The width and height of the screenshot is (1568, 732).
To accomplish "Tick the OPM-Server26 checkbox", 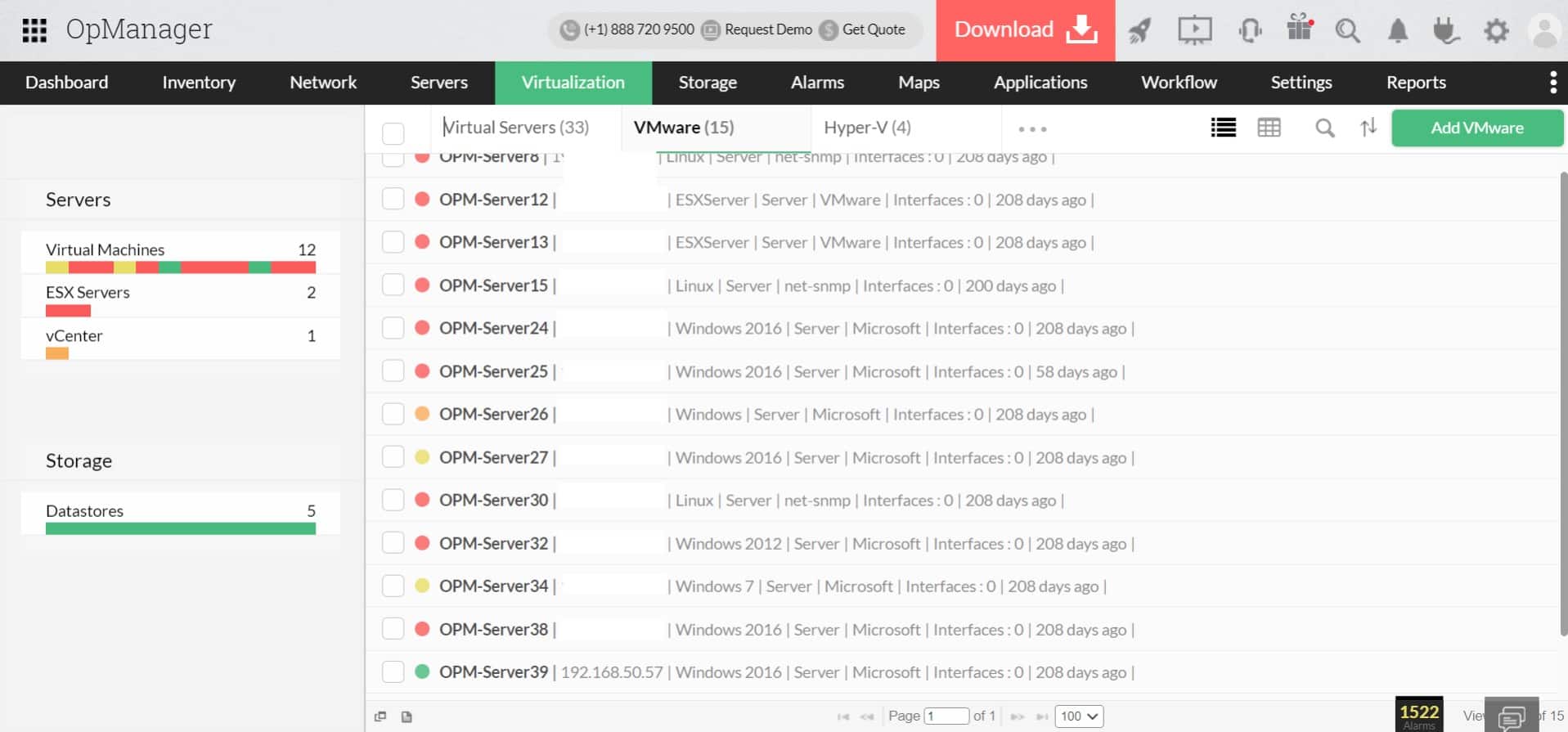I will (393, 414).
